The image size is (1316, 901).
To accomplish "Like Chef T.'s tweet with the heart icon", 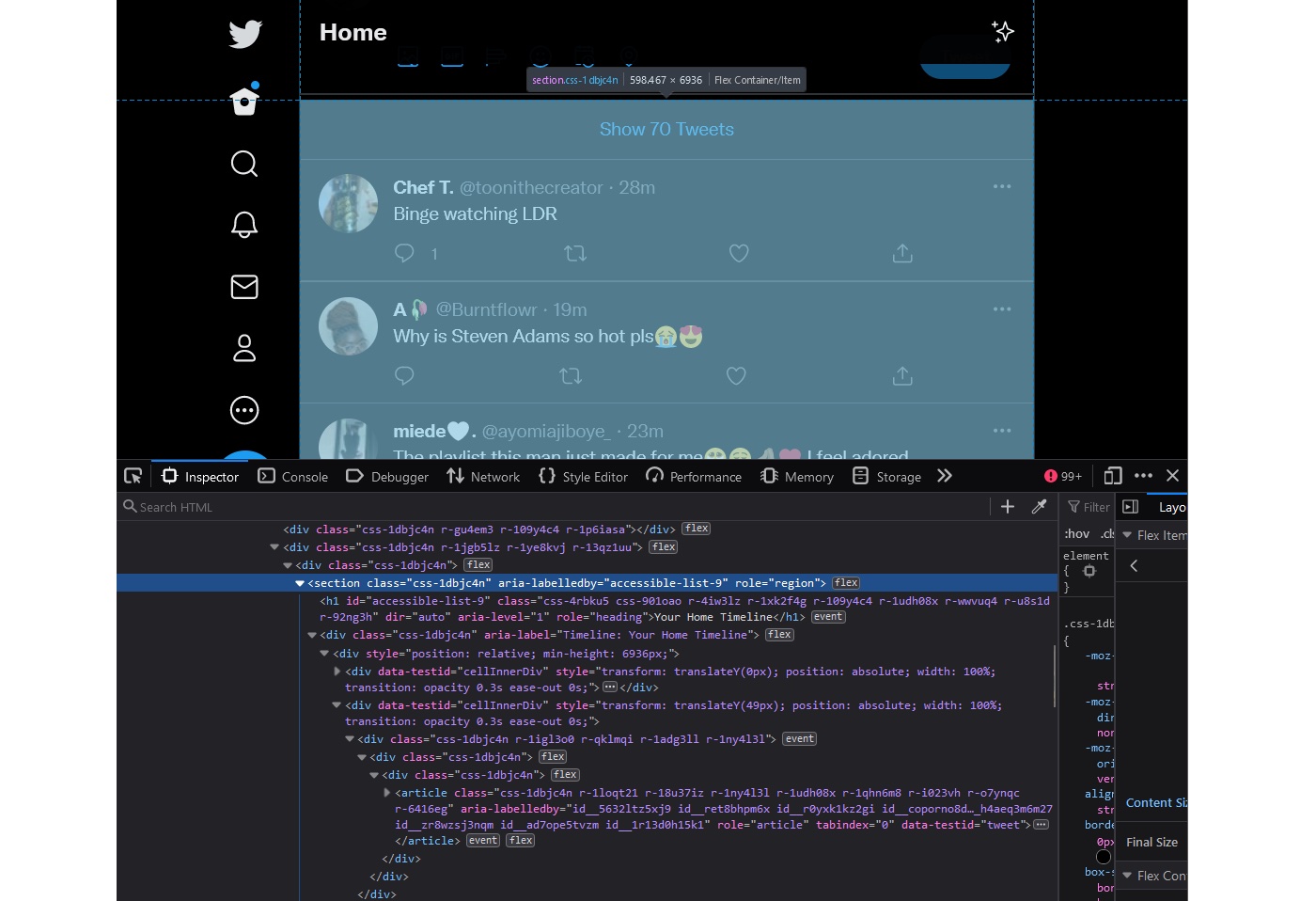I will click(739, 253).
